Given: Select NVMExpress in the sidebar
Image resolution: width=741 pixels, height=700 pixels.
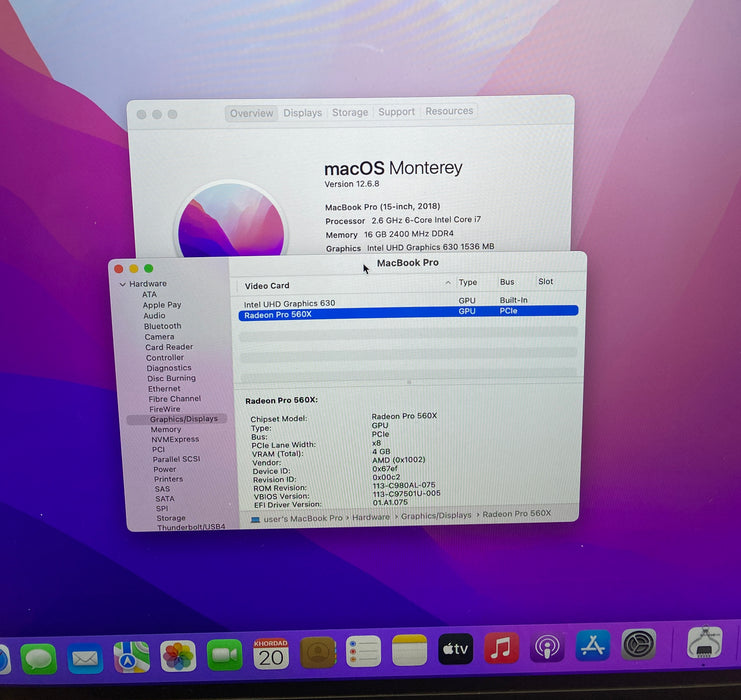Looking at the screenshot, I should (175, 440).
